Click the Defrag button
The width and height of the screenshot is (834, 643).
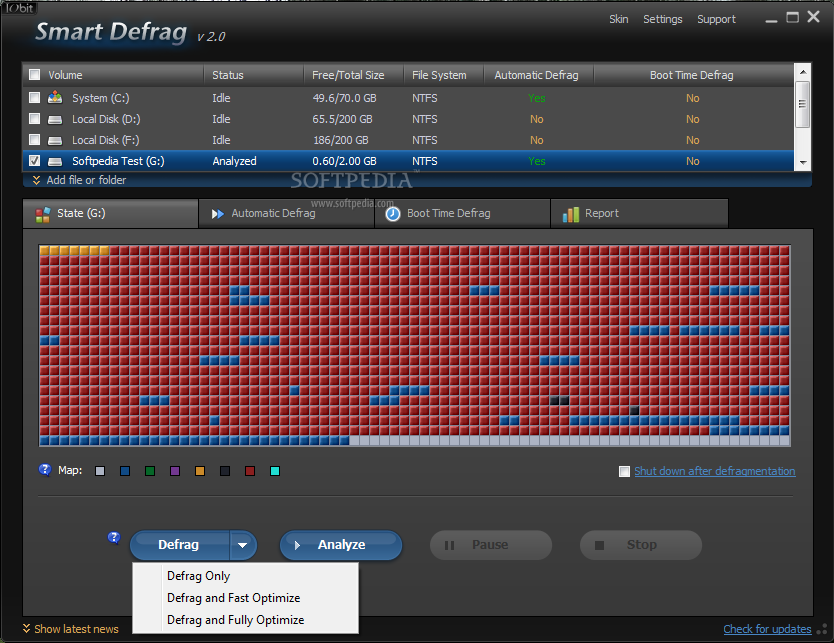tap(180, 545)
